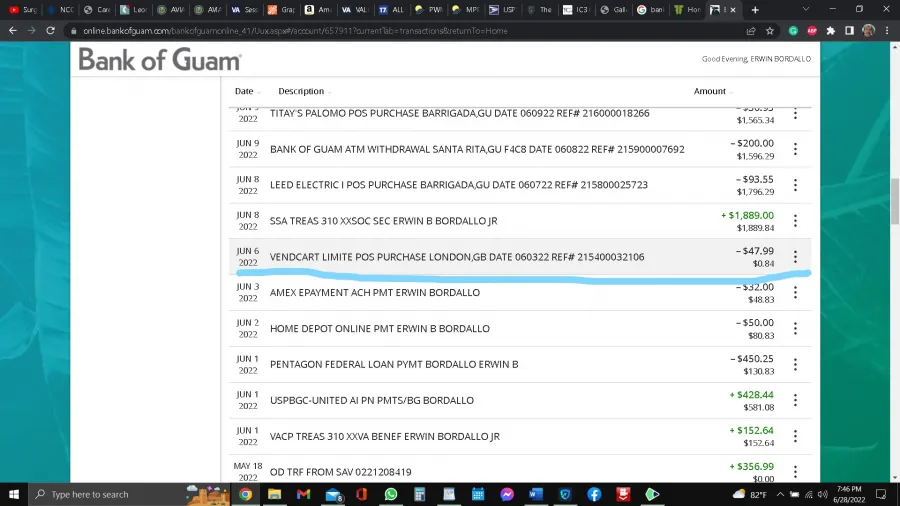
Task: Open options menu for ATM WITHDRAWAL transaction
Action: point(795,149)
